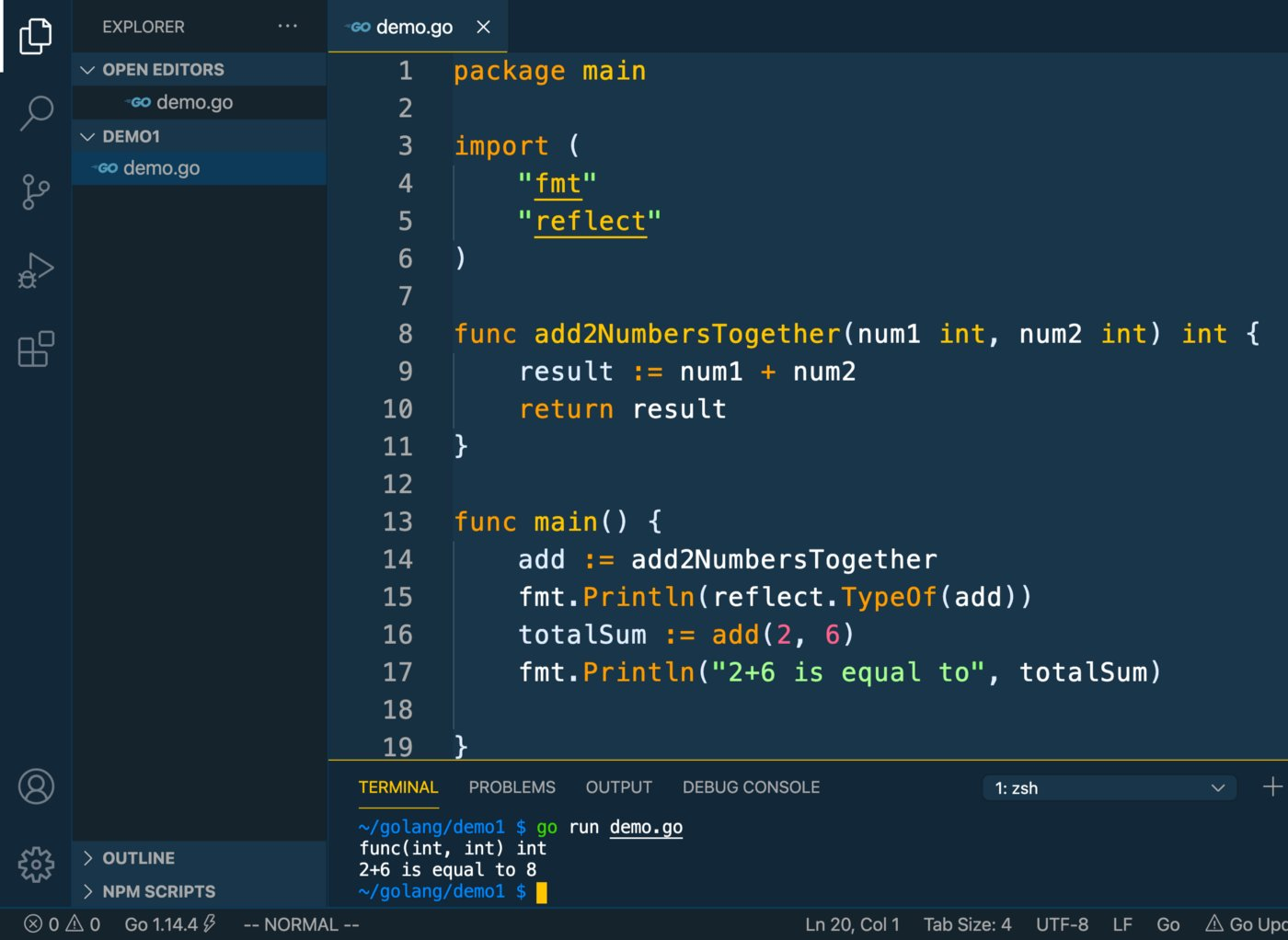Viewport: 1288px width, 940px height.
Task: Open the terminal selector dropdown 1: zsh
Action: coord(1110,788)
